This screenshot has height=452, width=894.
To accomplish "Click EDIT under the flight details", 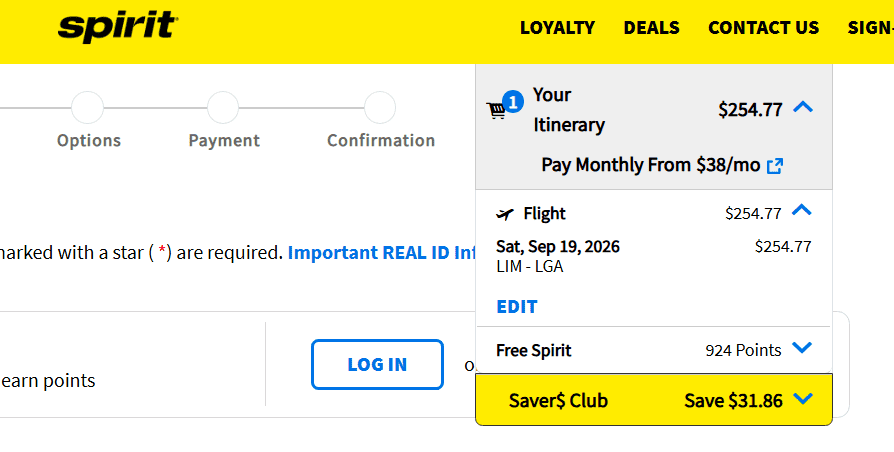I will 517,307.
